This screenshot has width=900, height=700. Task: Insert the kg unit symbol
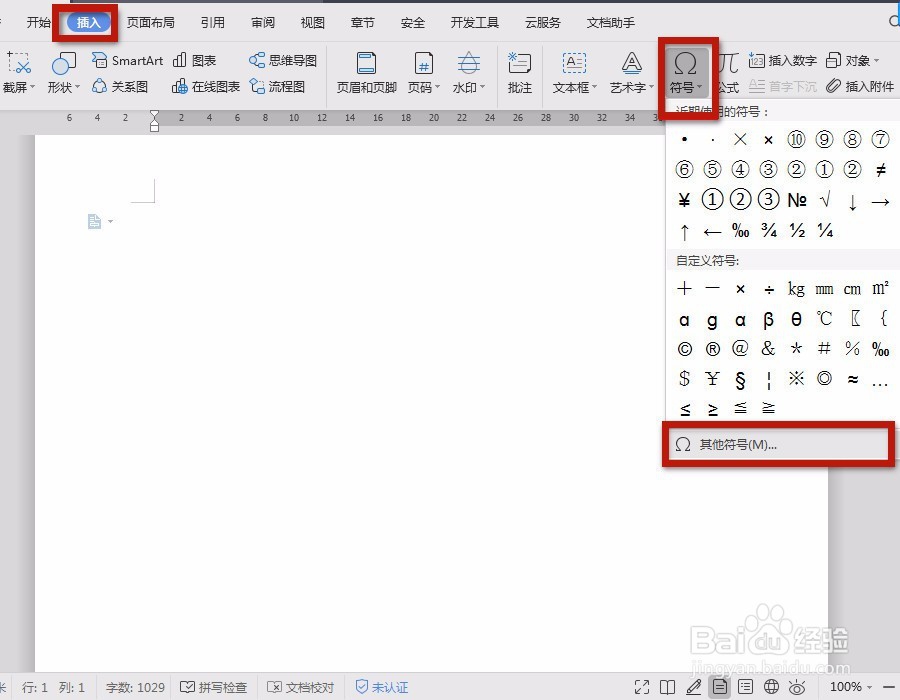coord(796,288)
